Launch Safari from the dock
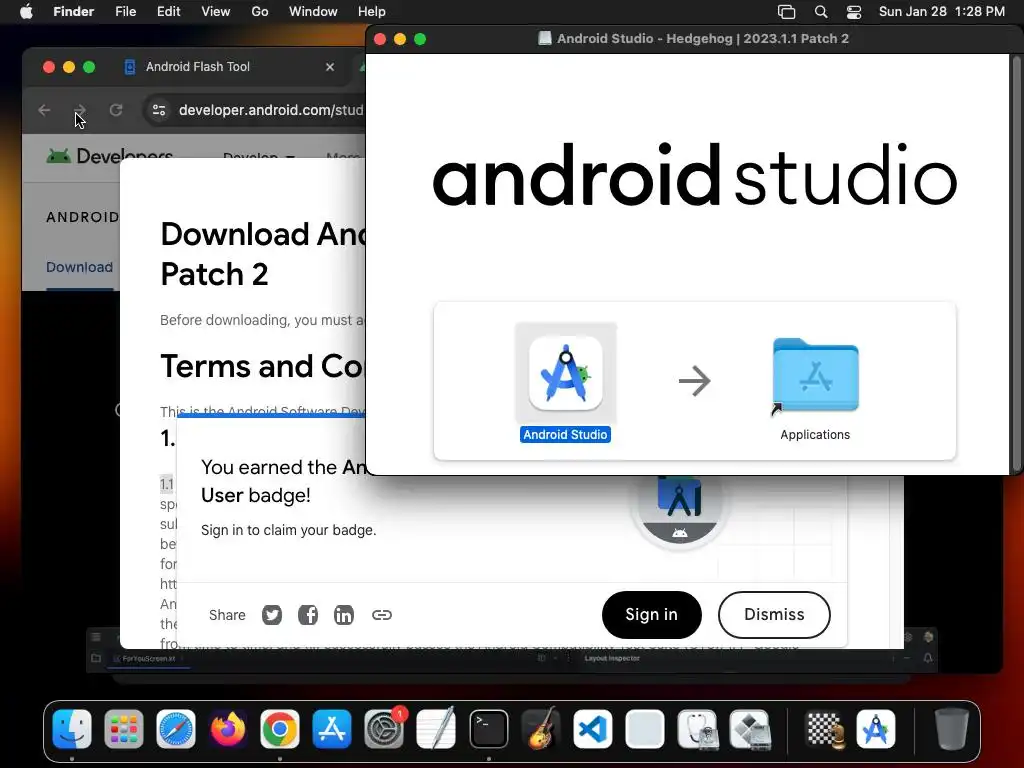Screen dimensions: 1024x768 pyautogui.click(x=176, y=729)
